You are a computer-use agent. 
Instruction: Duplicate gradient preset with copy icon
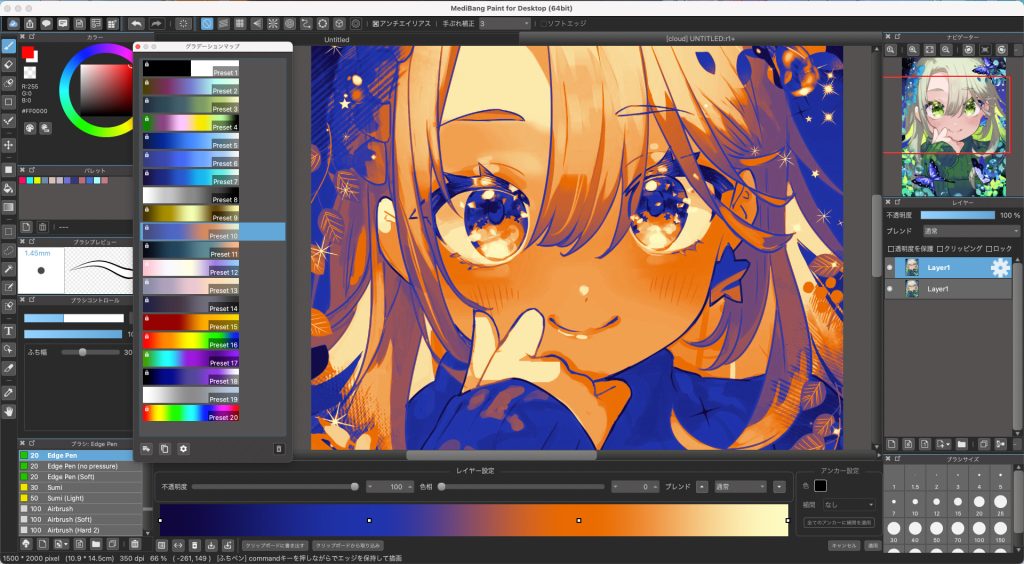tap(165, 449)
